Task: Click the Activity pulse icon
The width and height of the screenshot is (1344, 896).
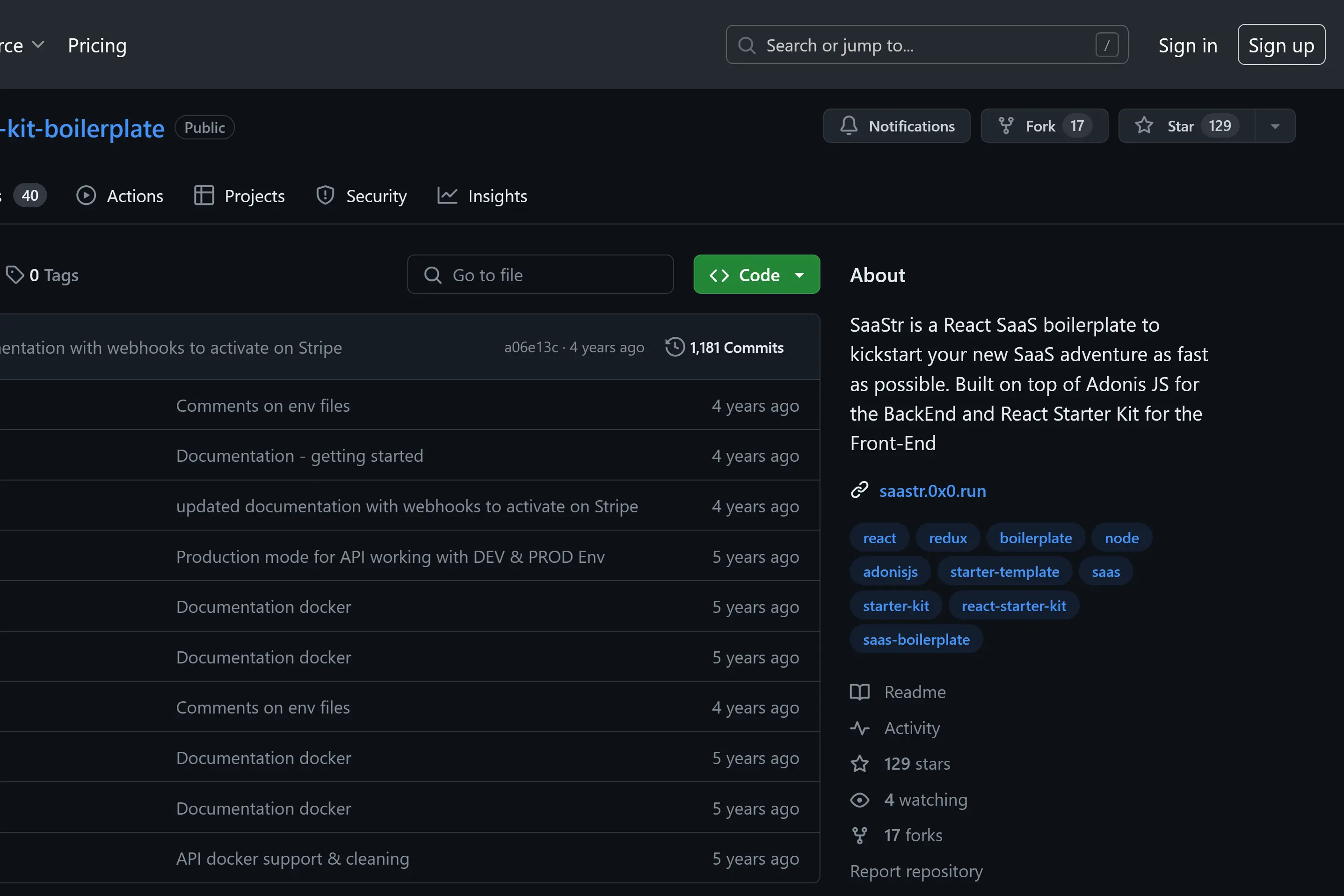Action: [860, 728]
